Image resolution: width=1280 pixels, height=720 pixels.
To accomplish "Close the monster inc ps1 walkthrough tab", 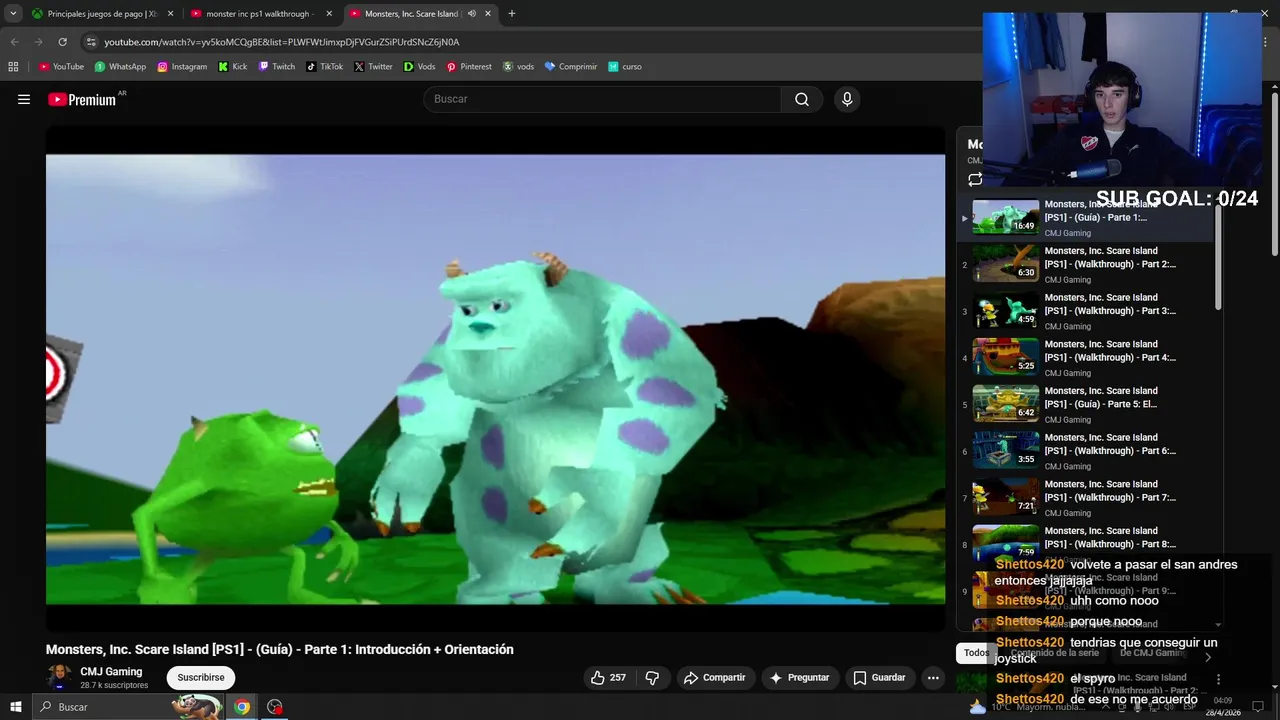I will (x=329, y=13).
